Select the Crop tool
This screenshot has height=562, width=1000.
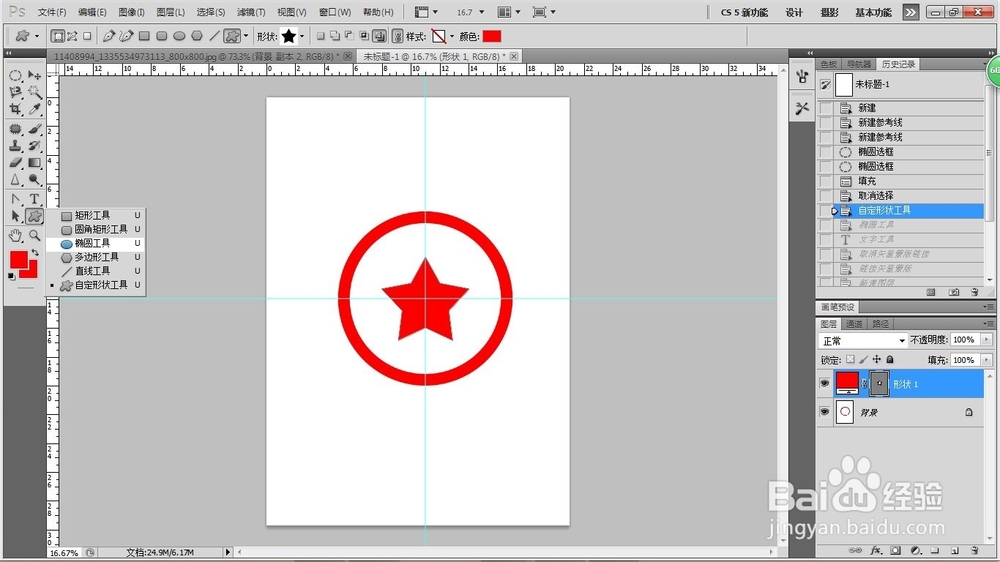15,109
